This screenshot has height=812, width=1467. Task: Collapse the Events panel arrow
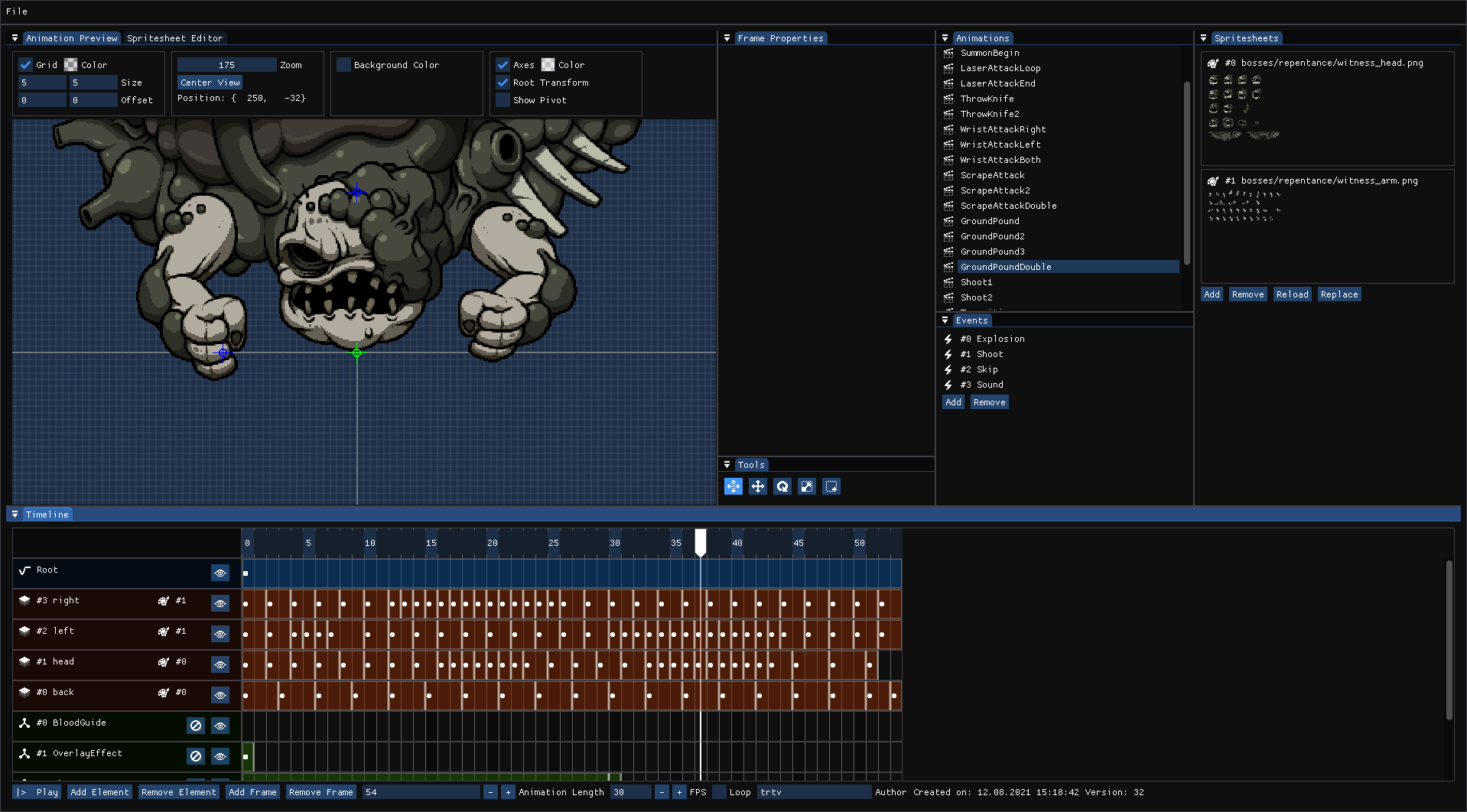pos(945,320)
